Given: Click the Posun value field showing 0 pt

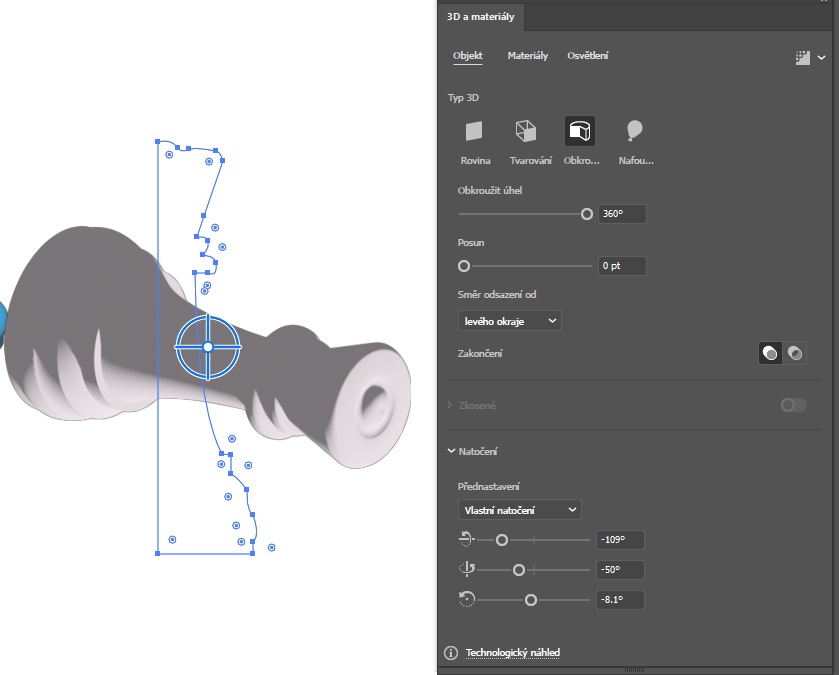Looking at the screenshot, I should click(x=621, y=266).
